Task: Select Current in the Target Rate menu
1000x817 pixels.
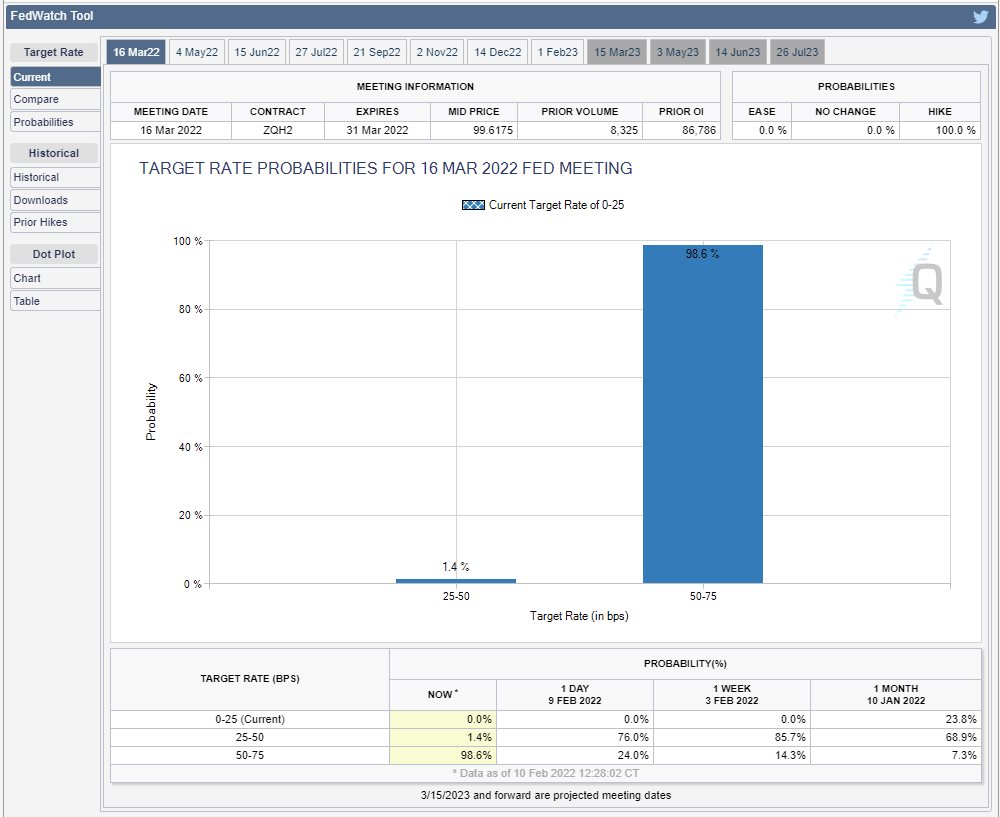Action: coord(55,77)
